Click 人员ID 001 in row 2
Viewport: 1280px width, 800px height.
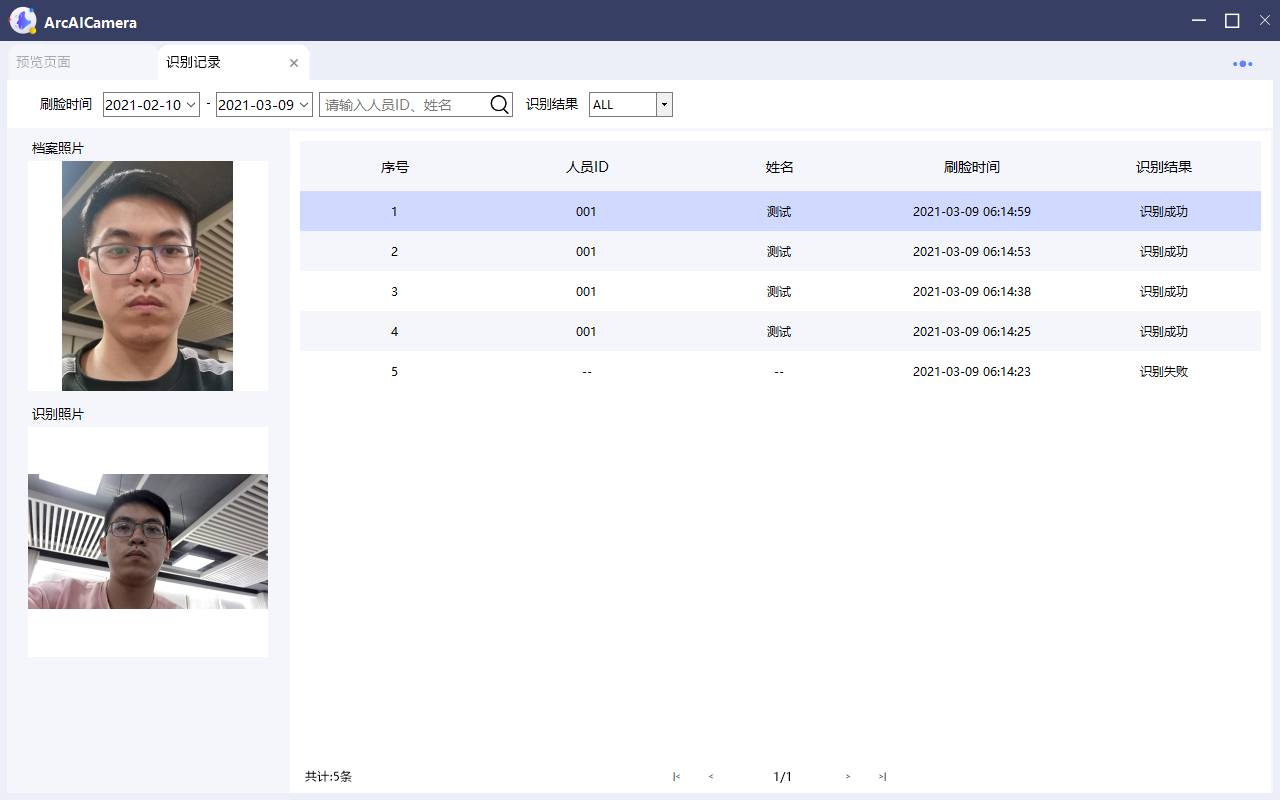coord(586,251)
